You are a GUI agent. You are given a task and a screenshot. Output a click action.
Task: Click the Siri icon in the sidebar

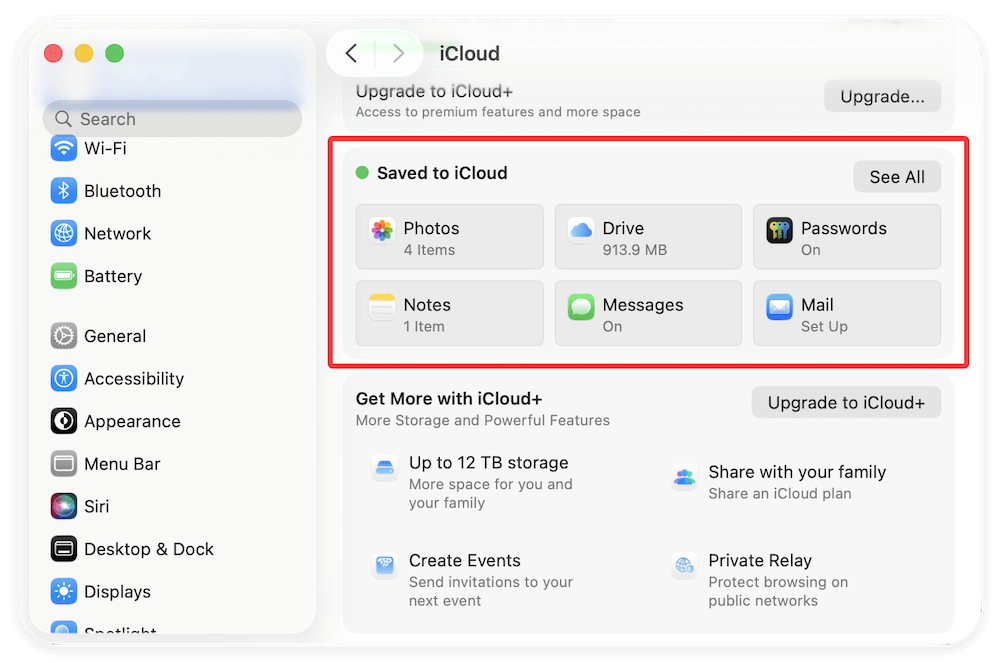click(x=63, y=506)
